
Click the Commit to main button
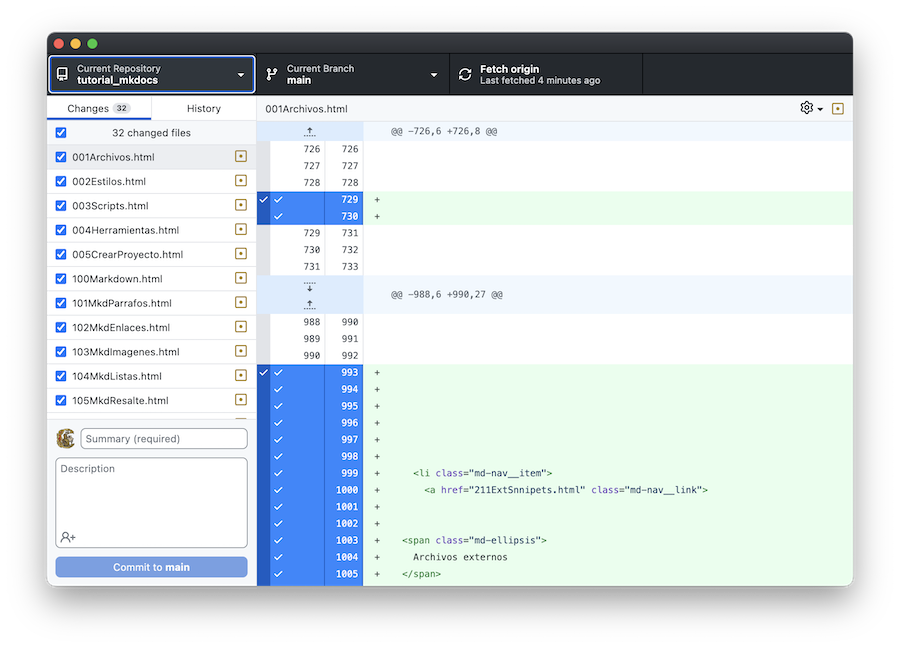151,567
